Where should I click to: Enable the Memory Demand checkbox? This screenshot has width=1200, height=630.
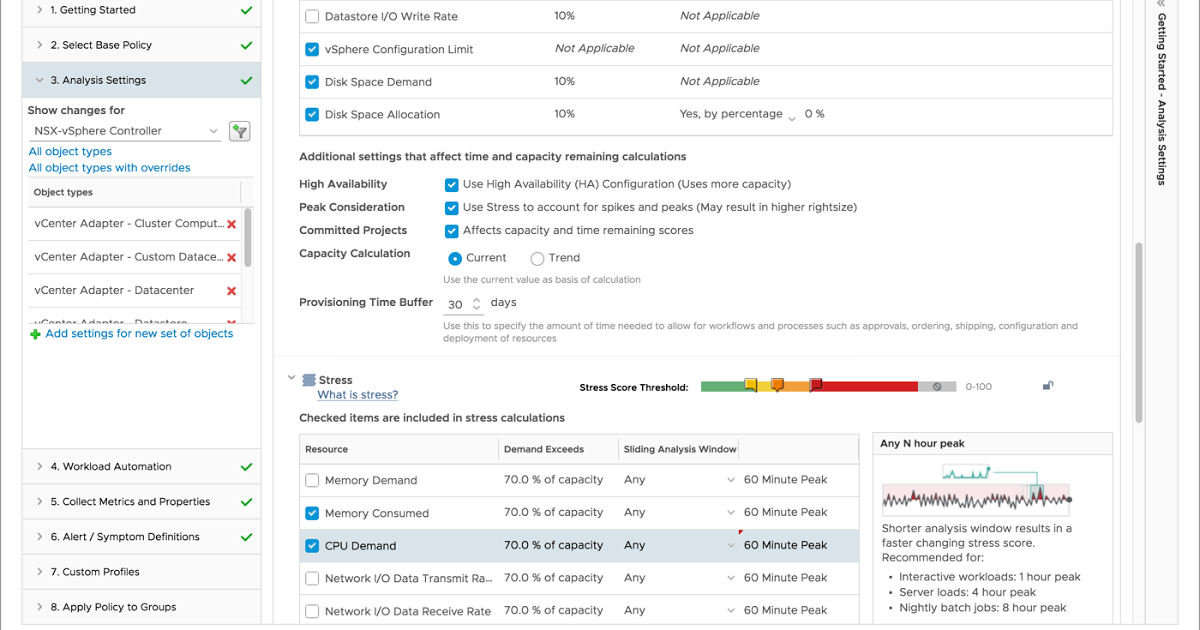tap(312, 480)
